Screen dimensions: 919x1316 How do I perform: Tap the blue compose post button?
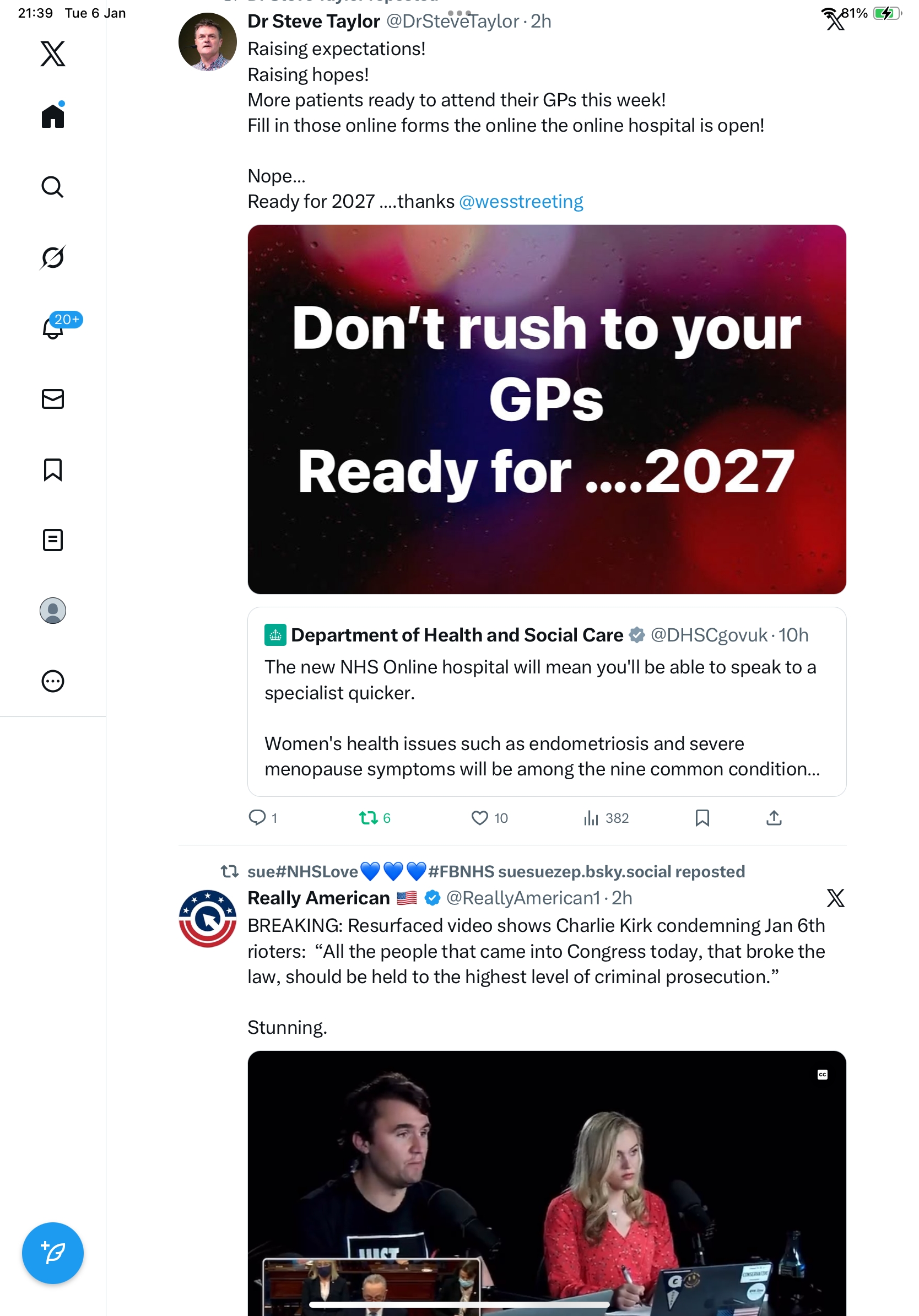[53, 1253]
